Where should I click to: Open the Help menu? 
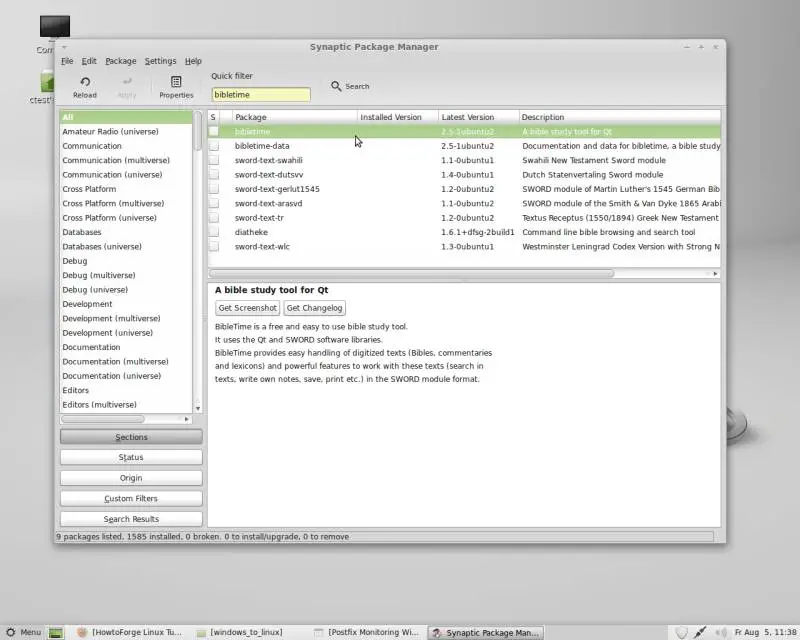[193, 61]
